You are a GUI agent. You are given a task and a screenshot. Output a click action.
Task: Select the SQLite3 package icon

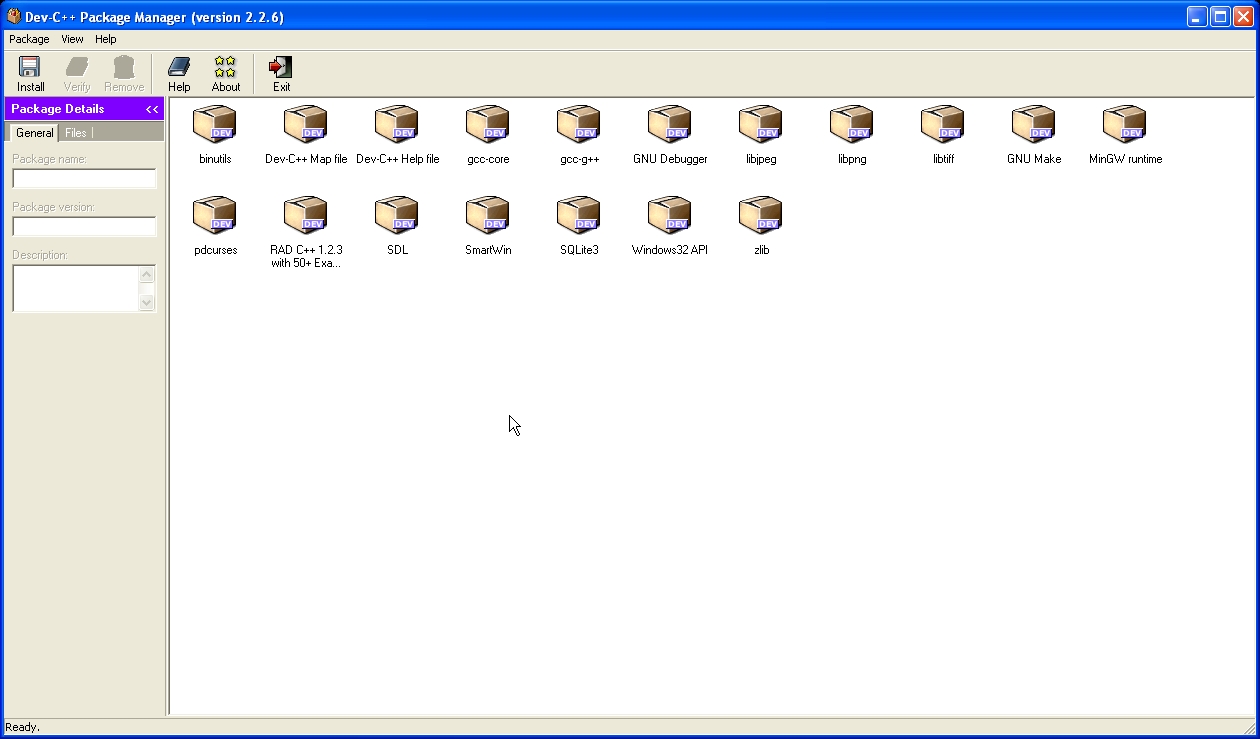tap(579, 216)
